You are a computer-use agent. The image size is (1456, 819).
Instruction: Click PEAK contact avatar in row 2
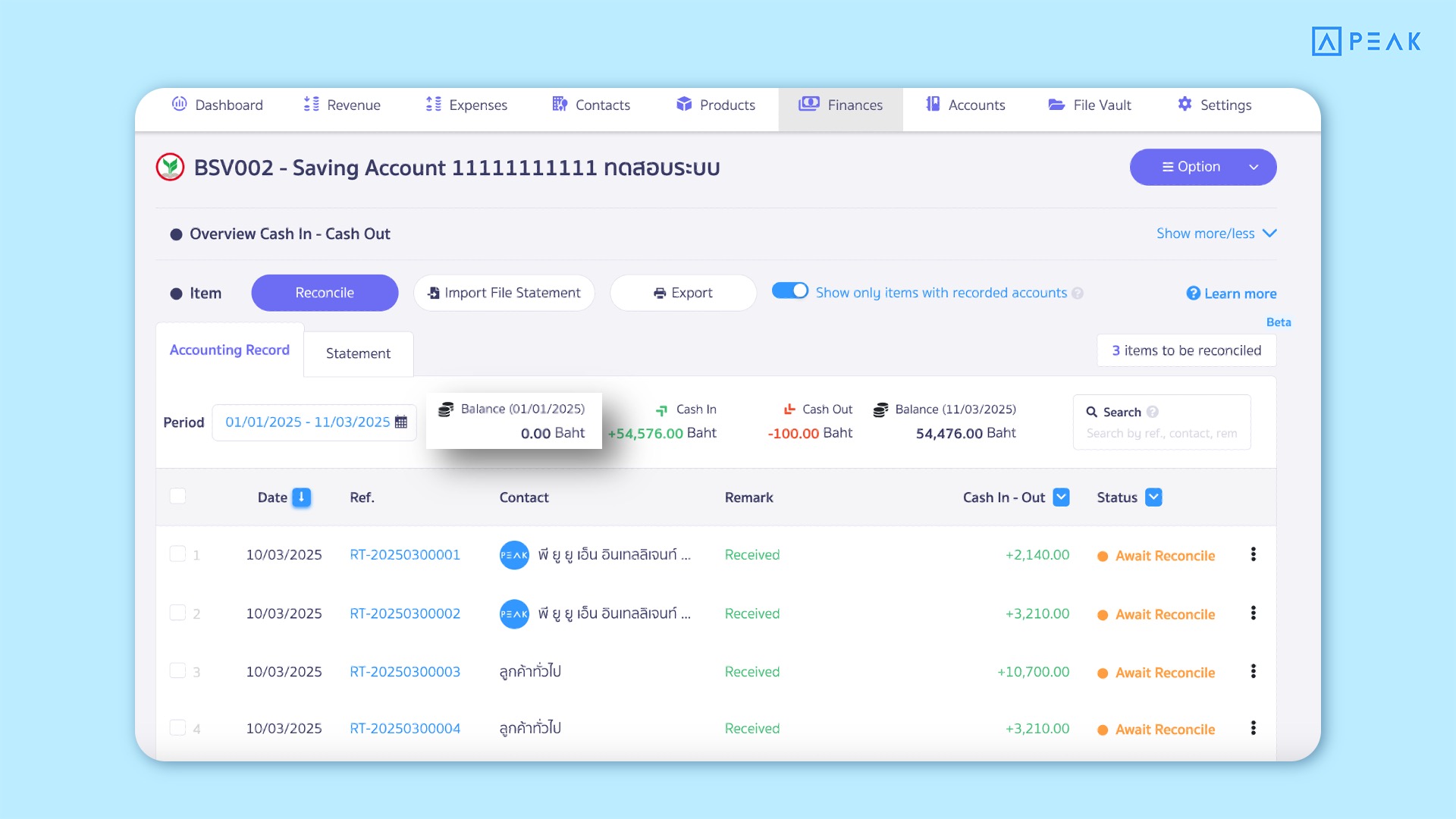point(514,613)
